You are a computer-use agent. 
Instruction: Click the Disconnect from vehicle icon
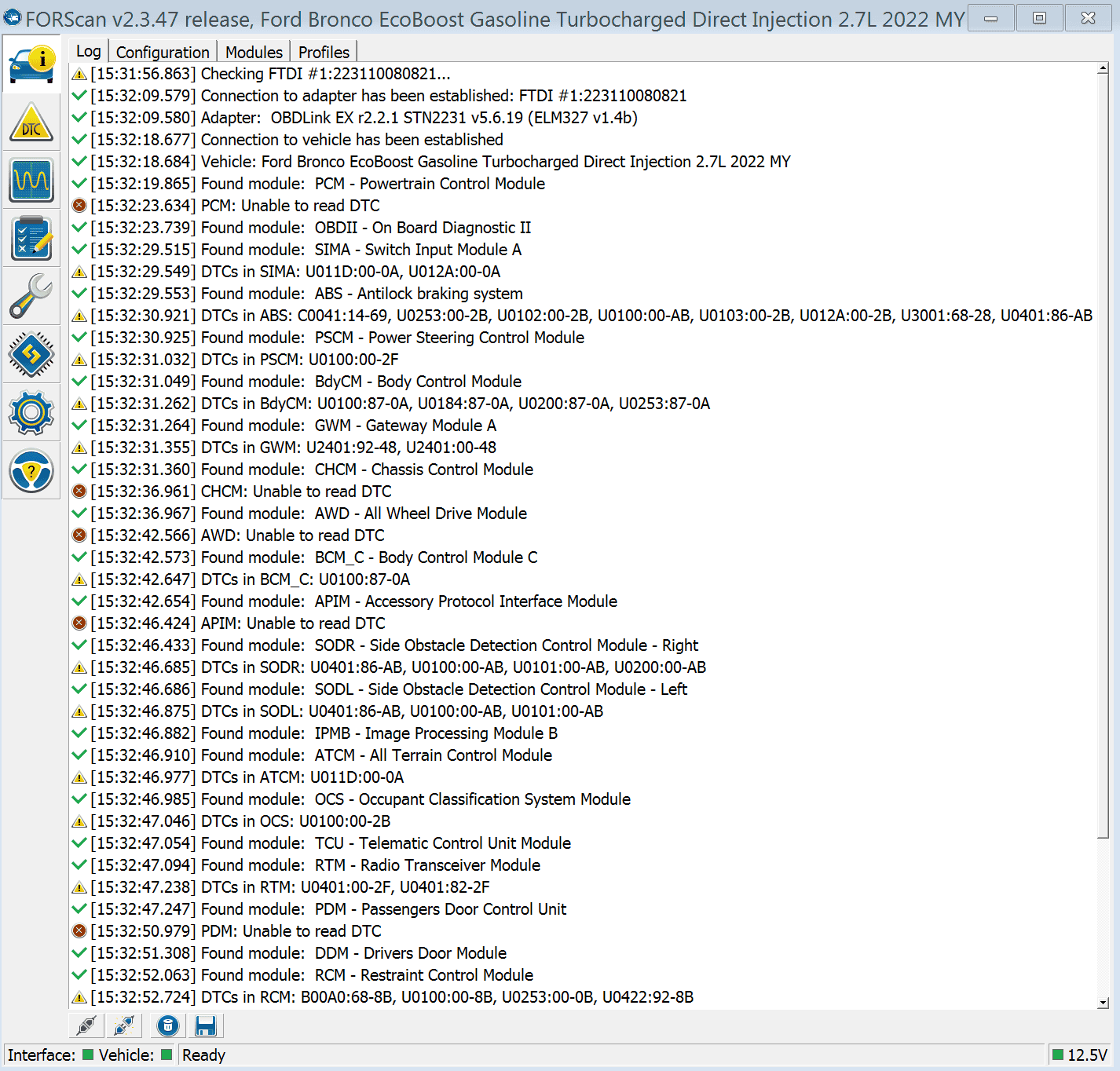123,1025
